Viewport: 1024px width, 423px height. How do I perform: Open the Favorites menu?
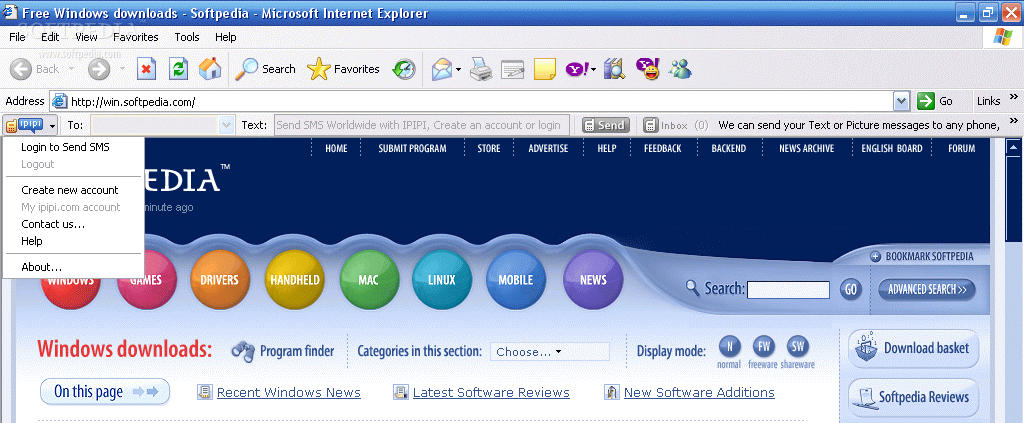pos(135,37)
